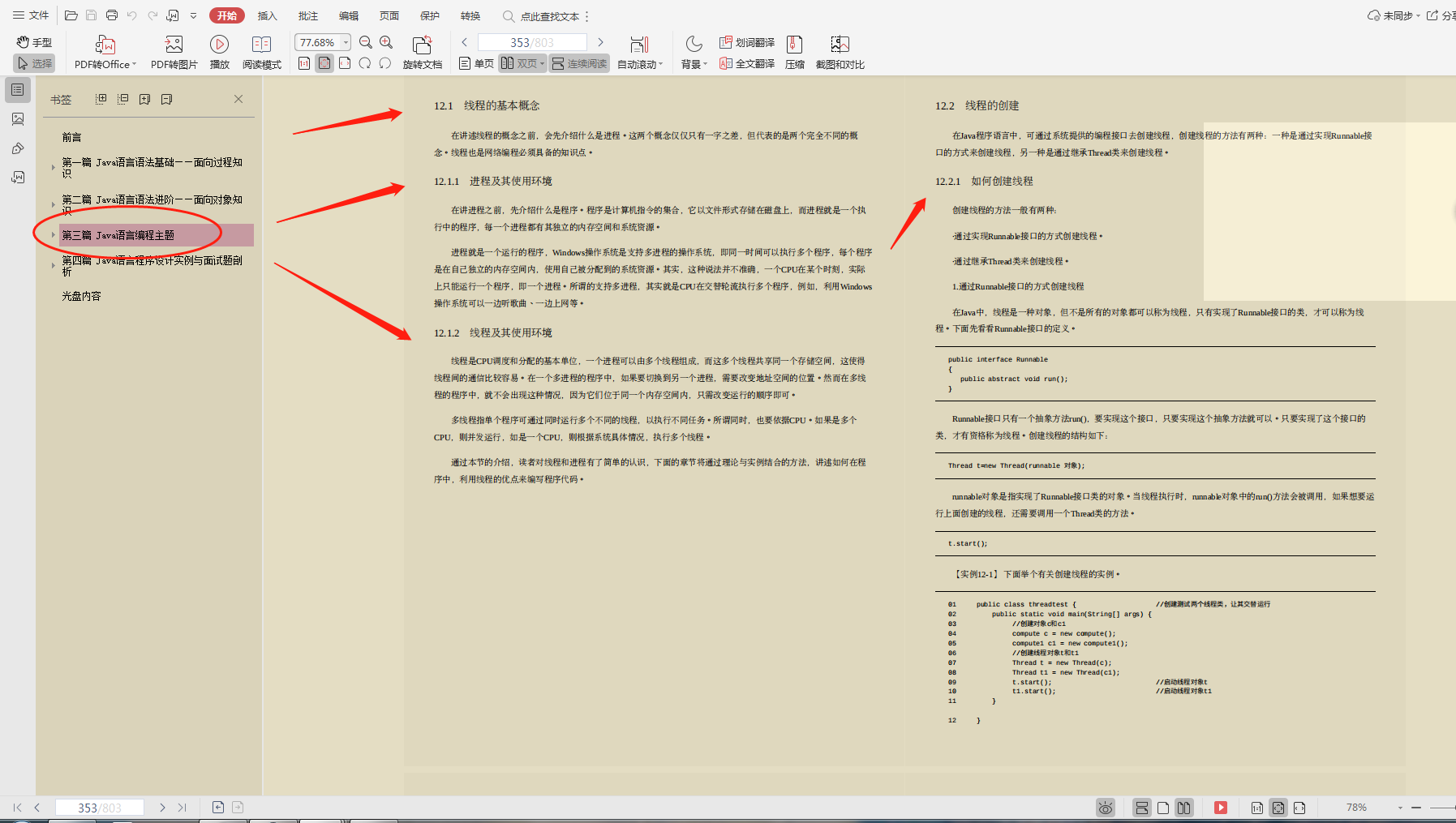Screen dimensions: 1456x823
Task: Expand 第三篇 Java语言编程主题 bookmark arrow
Action: [x=54, y=235]
